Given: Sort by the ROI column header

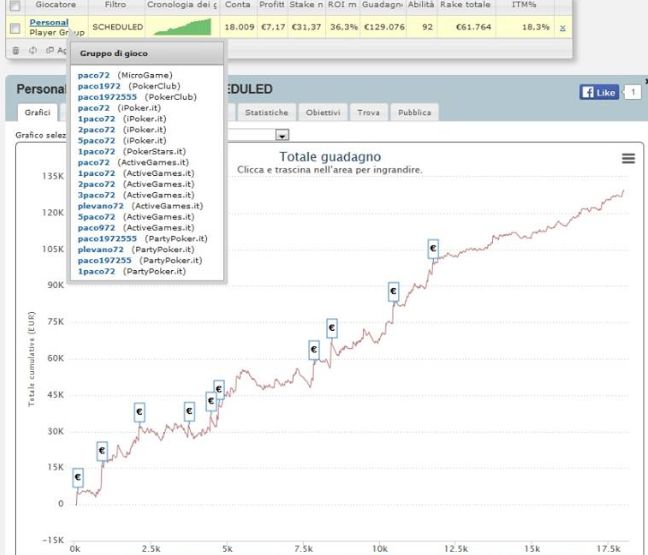Looking at the screenshot, I should click(342, 5).
